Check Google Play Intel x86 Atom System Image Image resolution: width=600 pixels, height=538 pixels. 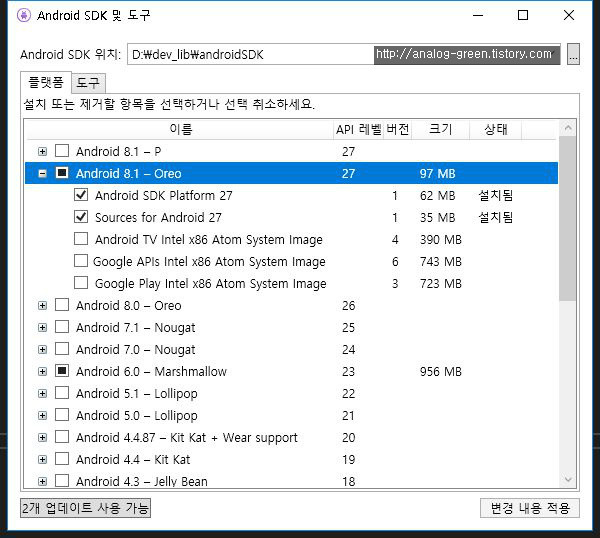81,283
